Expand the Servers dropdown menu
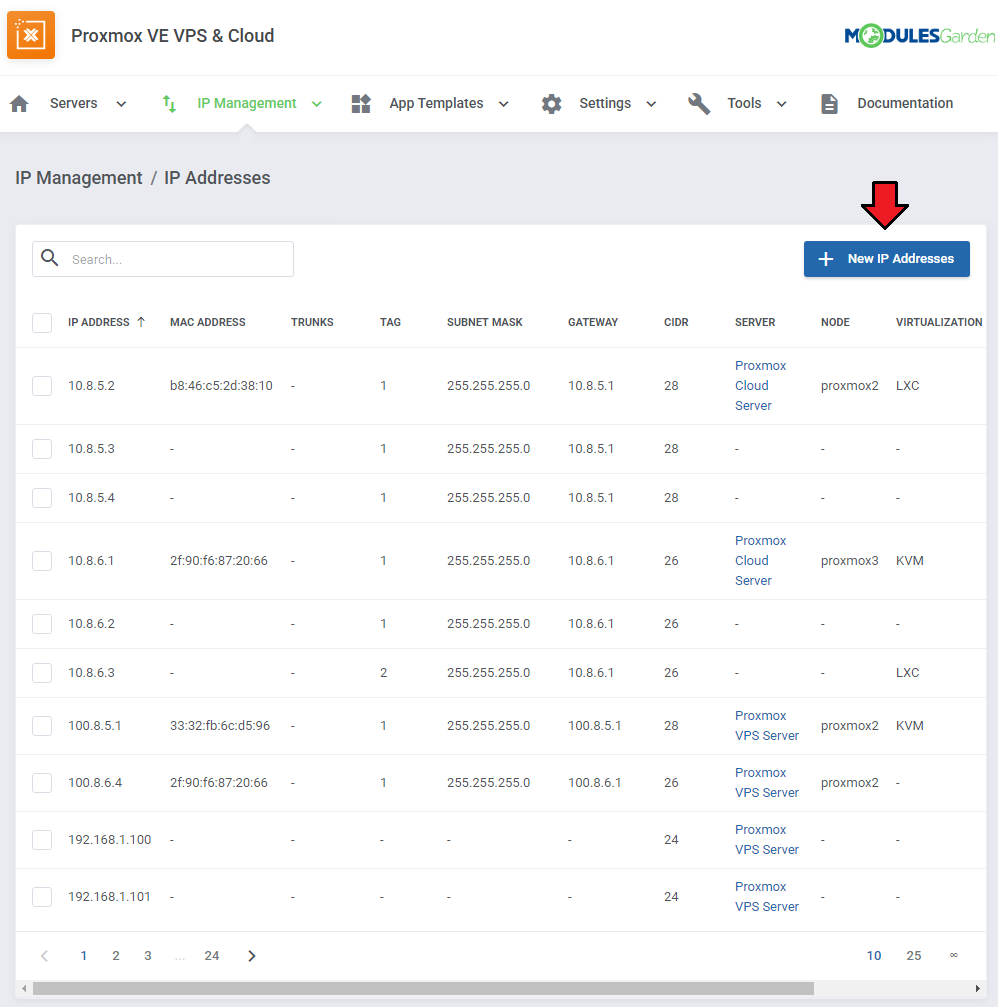Image resolution: width=998 pixels, height=1007 pixels. [121, 104]
